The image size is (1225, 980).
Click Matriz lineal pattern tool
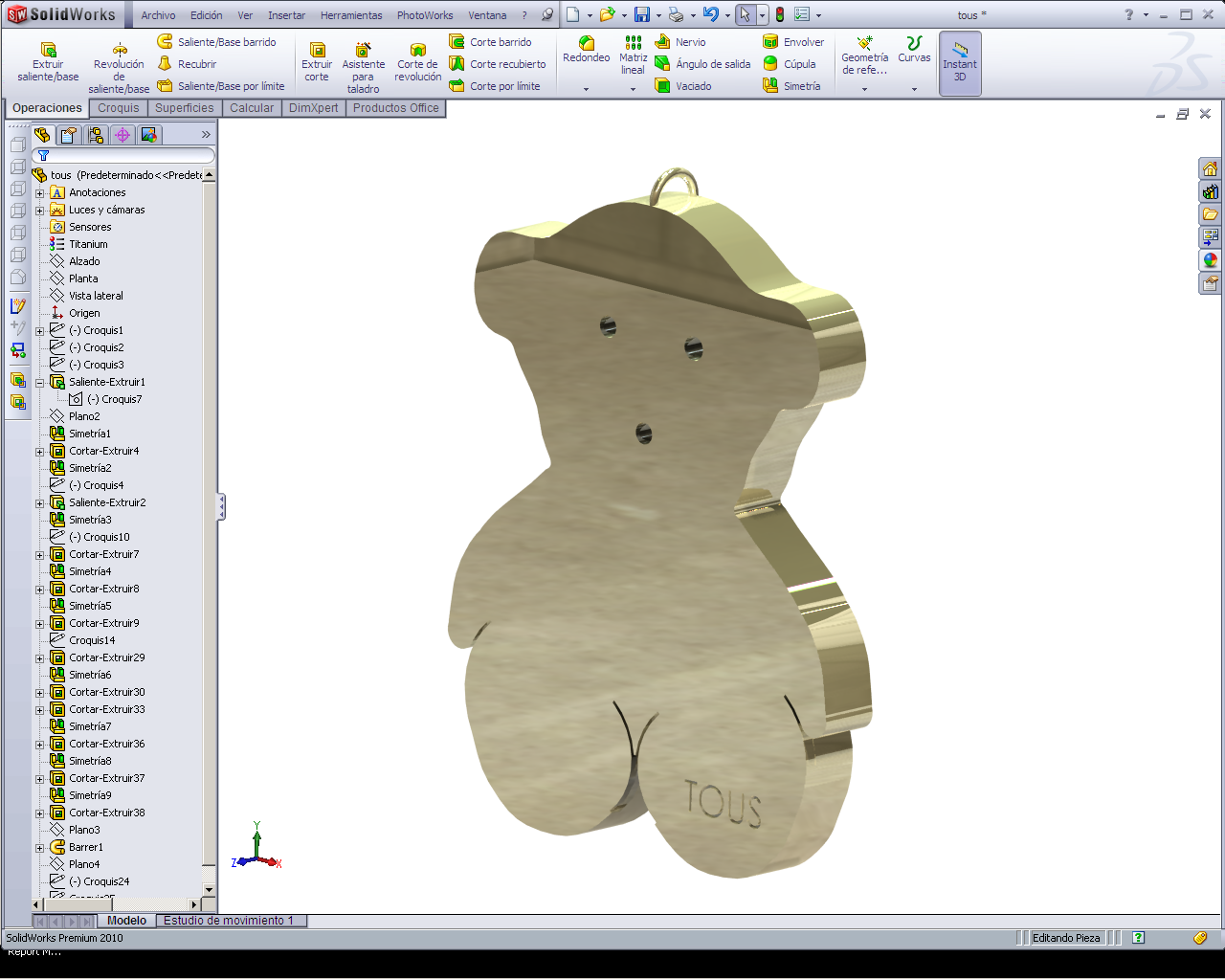[x=633, y=56]
